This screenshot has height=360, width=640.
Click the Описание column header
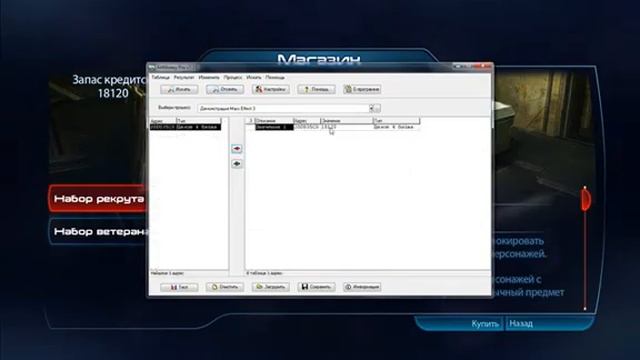[274, 121]
